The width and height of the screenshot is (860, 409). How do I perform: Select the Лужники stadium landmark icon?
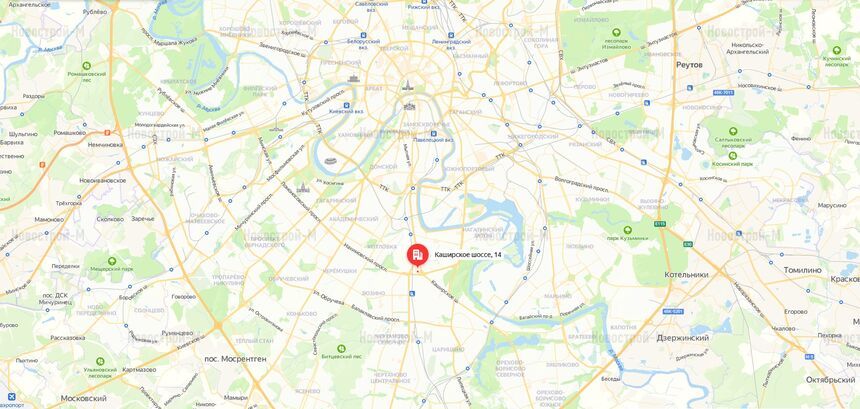point(330,161)
